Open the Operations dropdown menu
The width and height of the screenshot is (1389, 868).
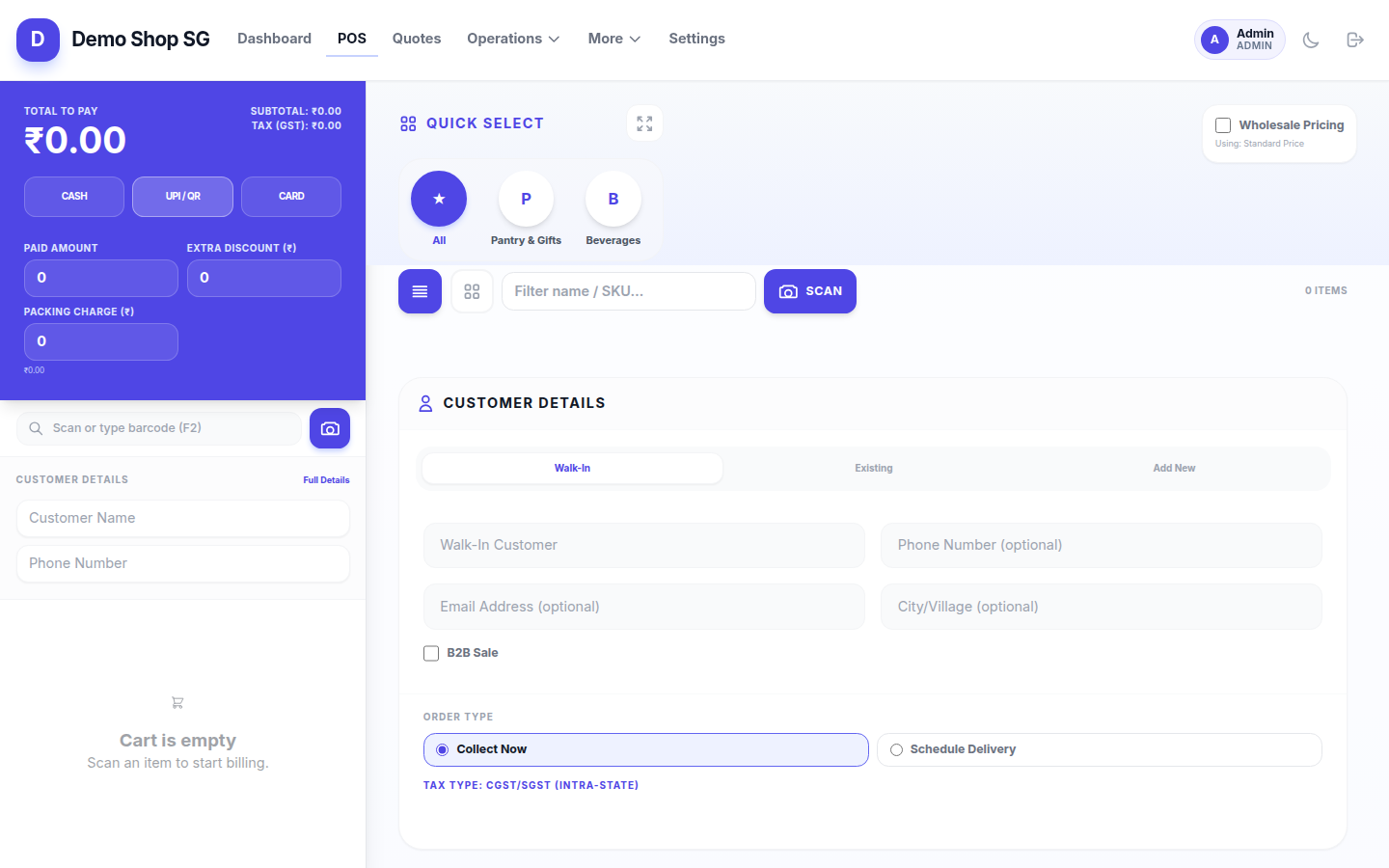point(513,39)
